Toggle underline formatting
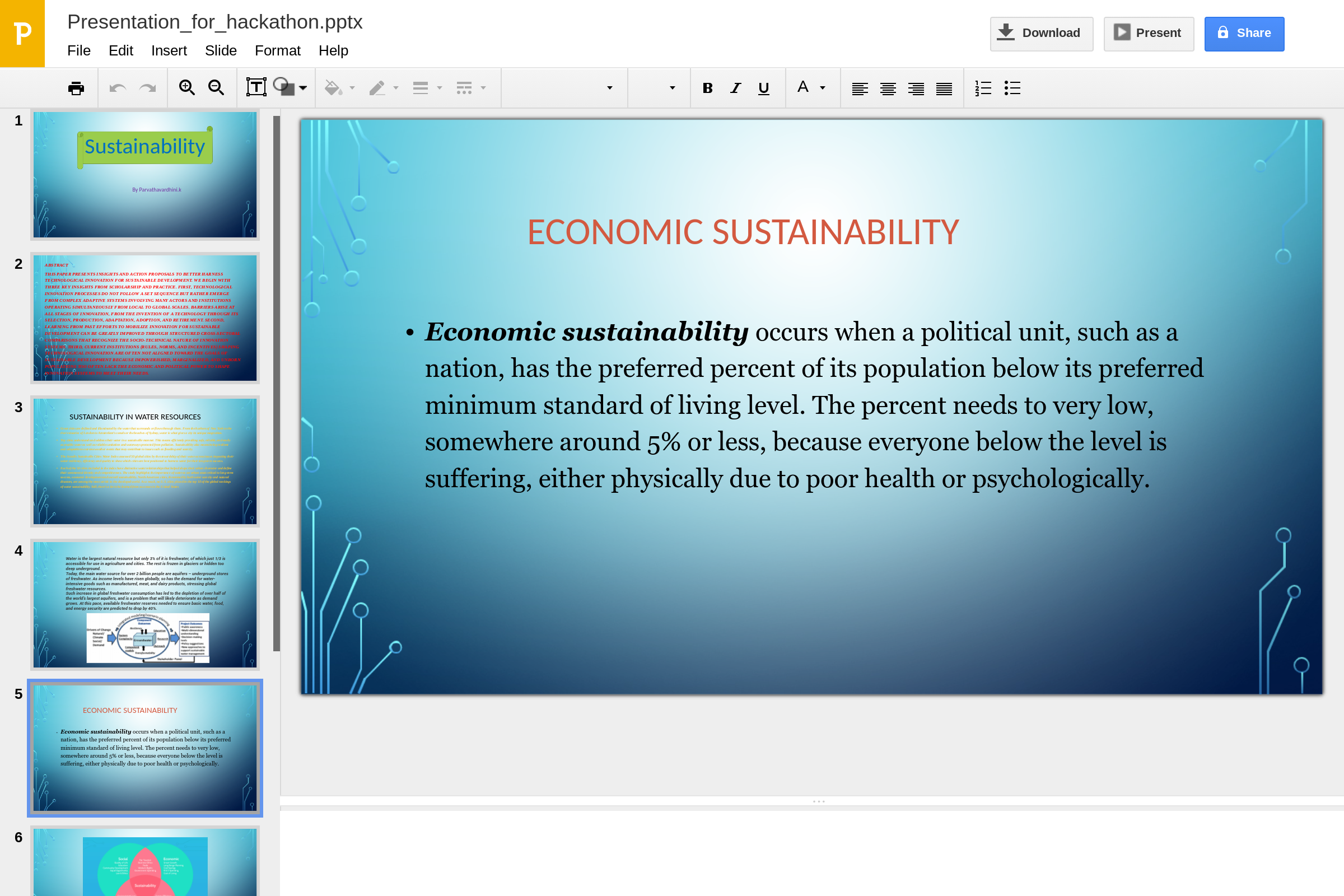 click(x=763, y=88)
